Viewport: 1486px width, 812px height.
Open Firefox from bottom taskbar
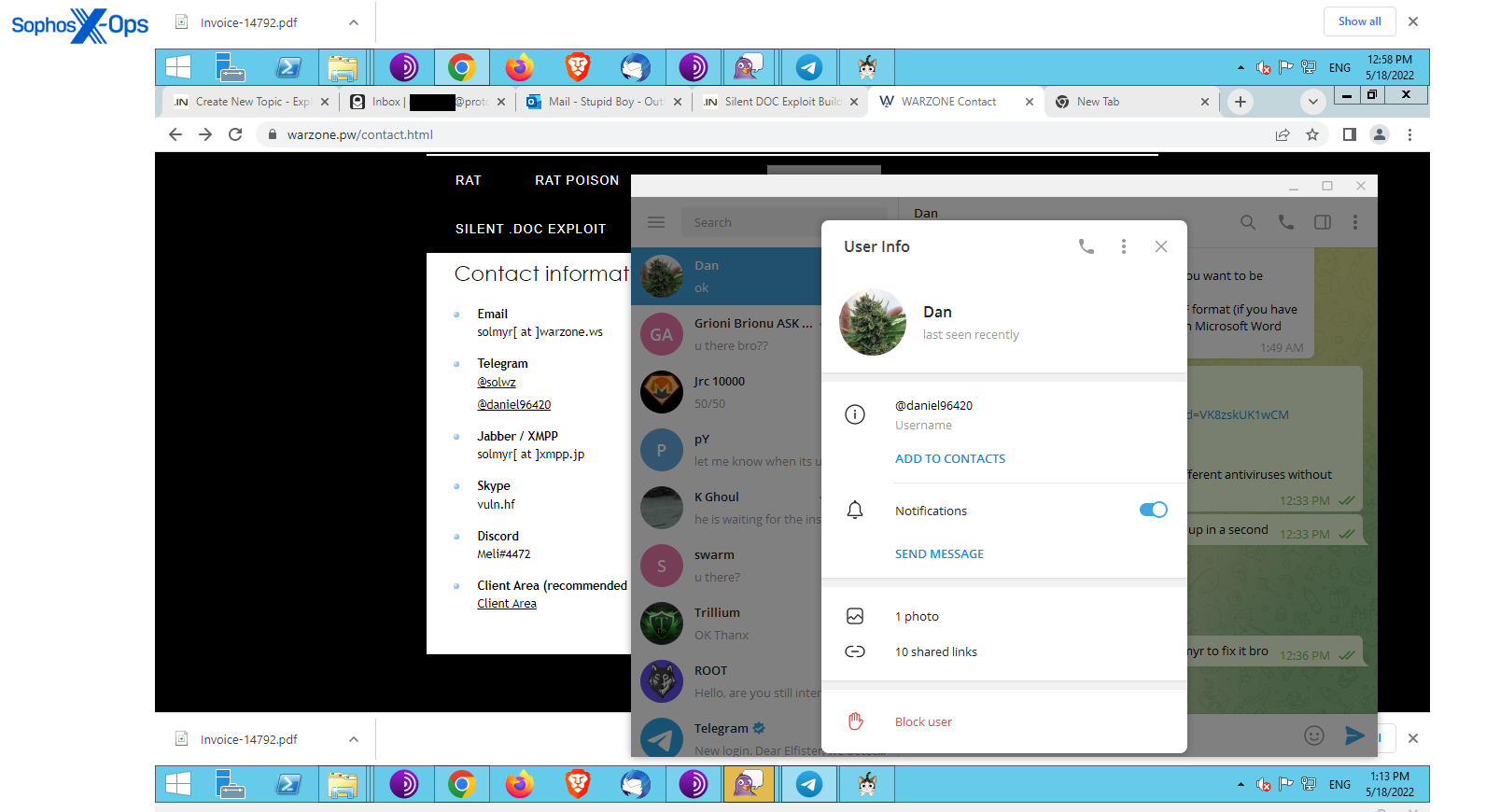coord(520,784)
